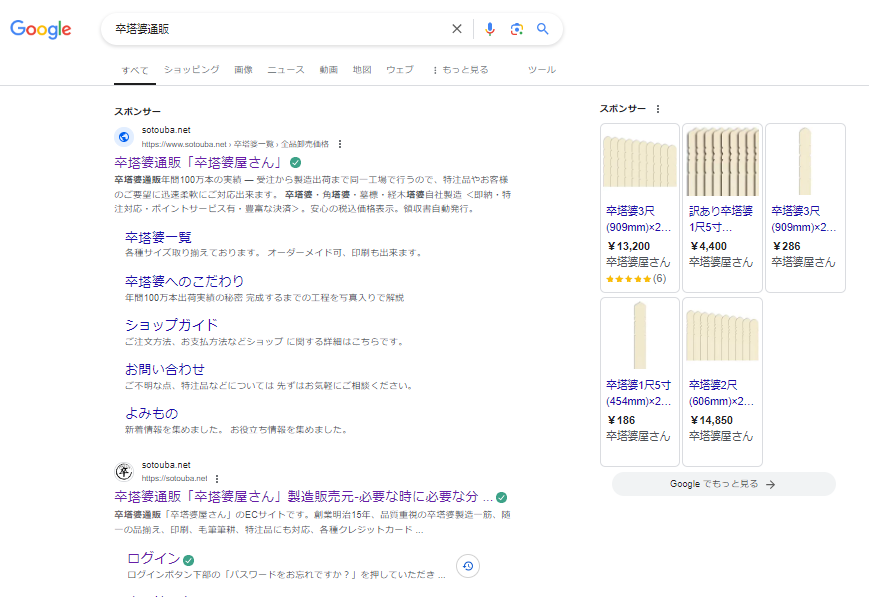Click the ¥286 price text
The width and height of the screenshot is (869, 597).
tap(786, 246)
